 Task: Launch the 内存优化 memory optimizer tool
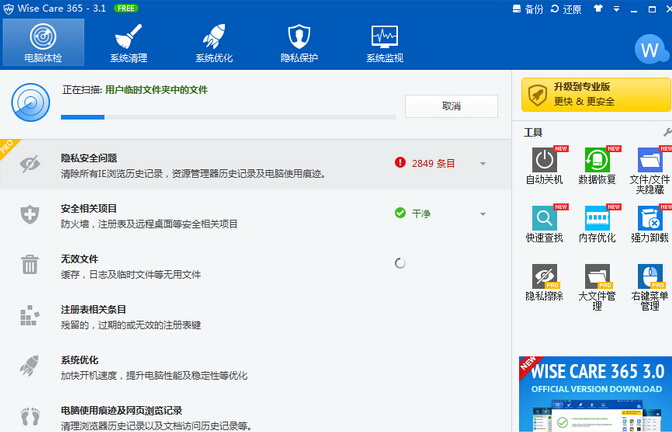597,224
